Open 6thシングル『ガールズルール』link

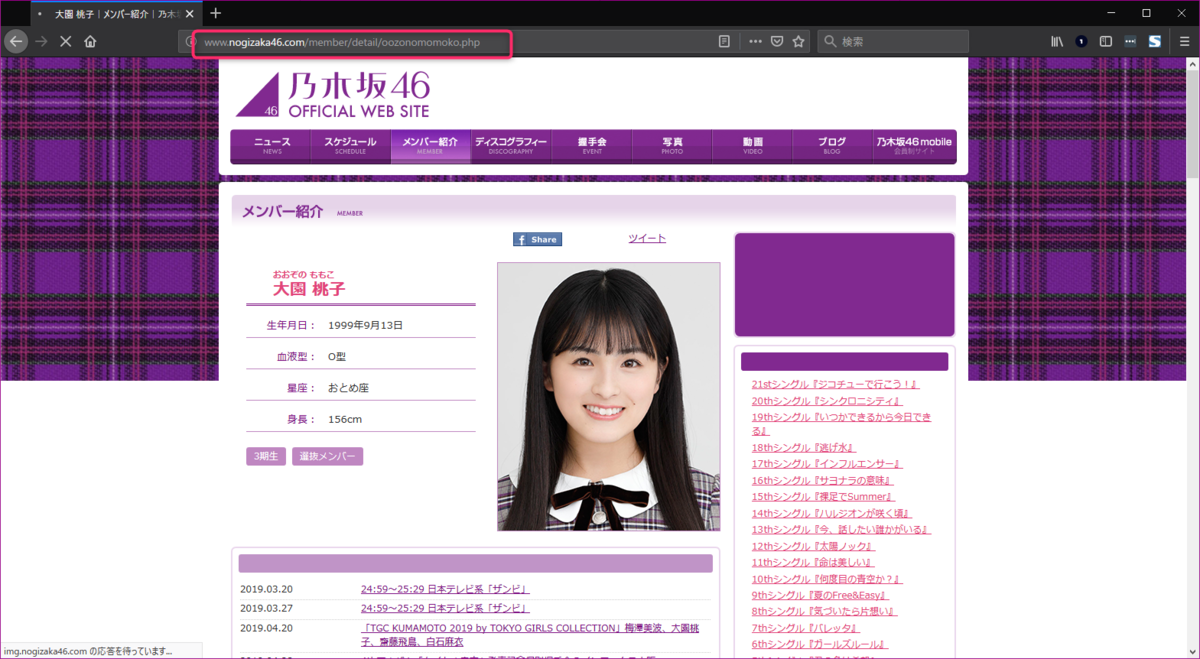(820, 645)
